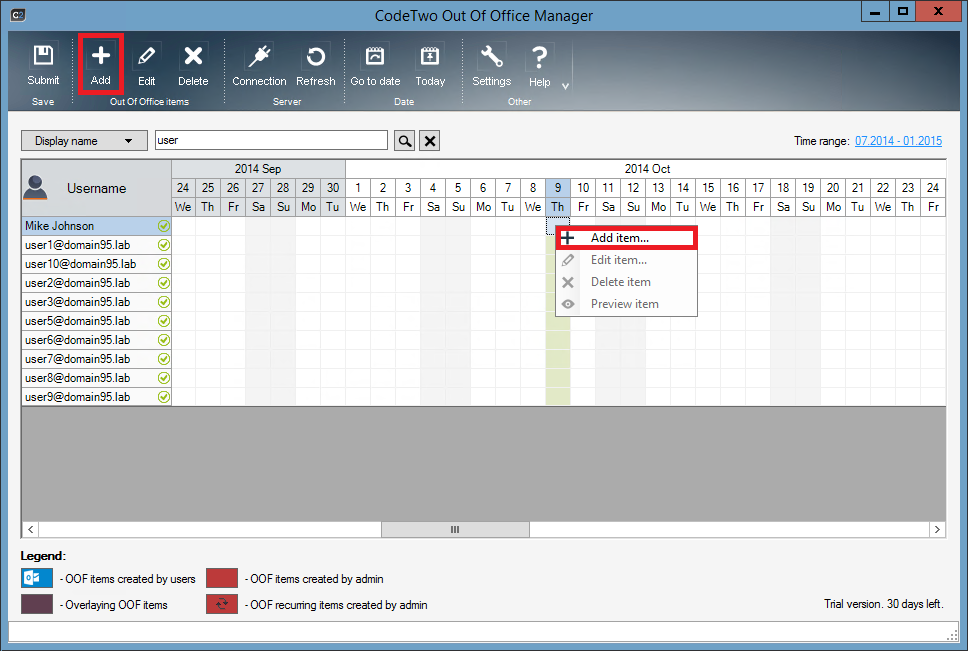Click the day 15 header in October
Screen dimensions: 968x651
coord(708,188)
